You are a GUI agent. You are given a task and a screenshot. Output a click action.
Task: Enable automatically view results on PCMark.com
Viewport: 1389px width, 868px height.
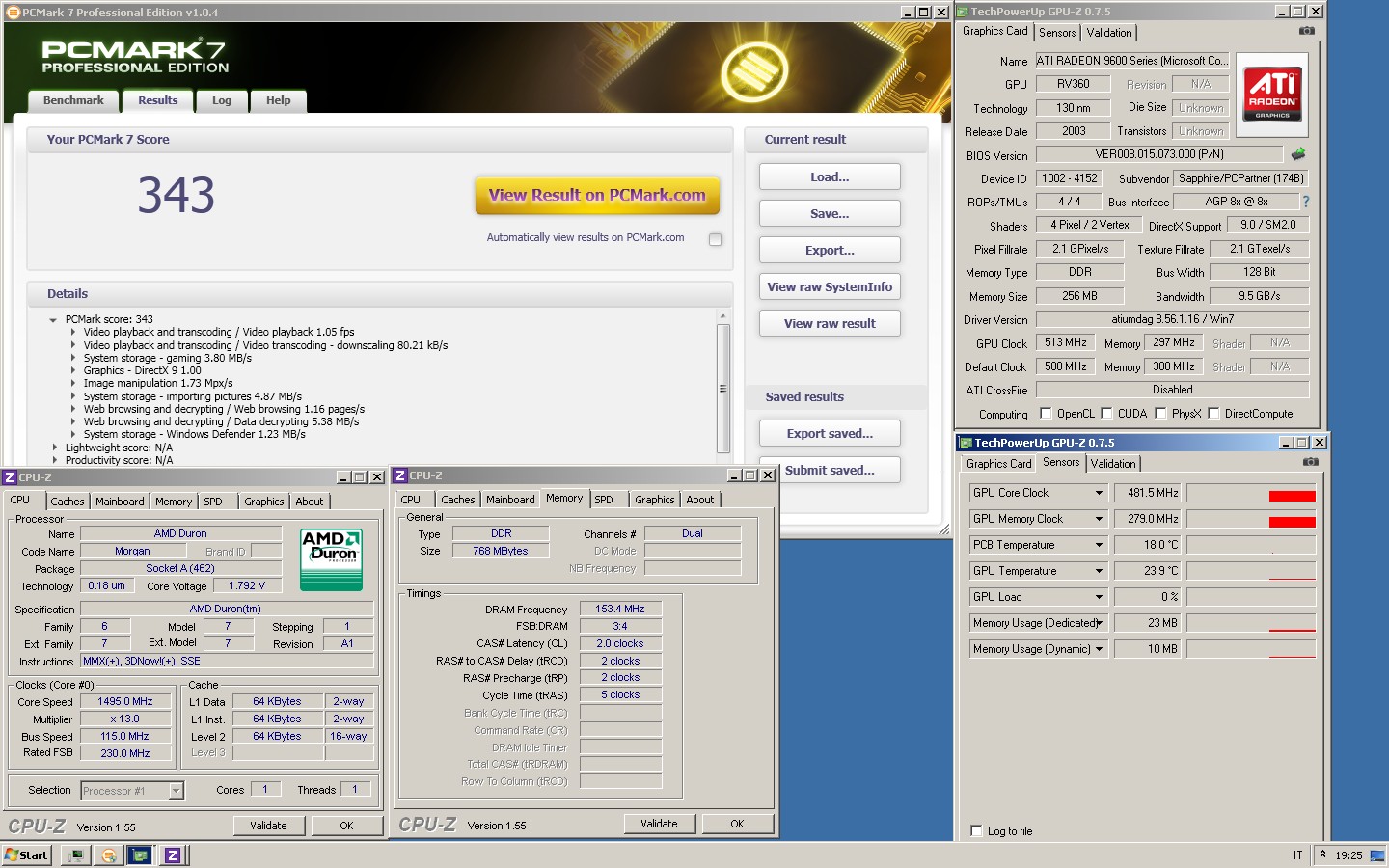point(715,239)
